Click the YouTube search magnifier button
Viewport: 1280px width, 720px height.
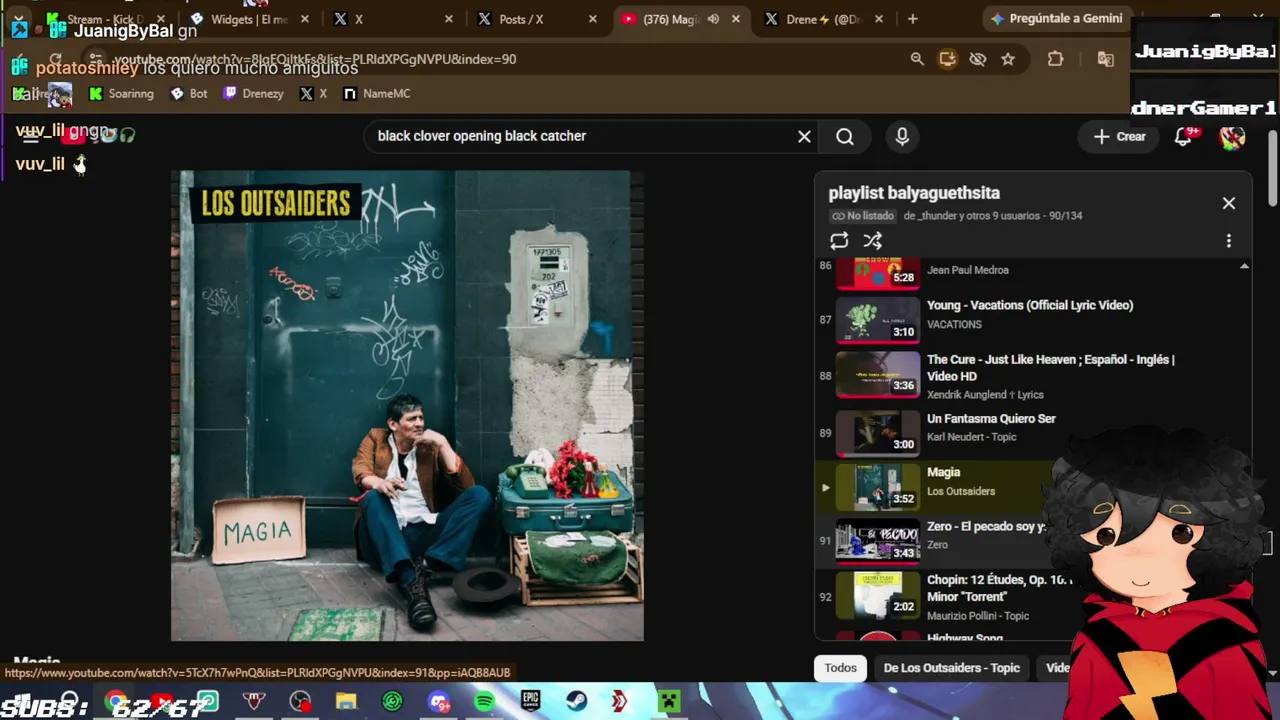point(845,136)
